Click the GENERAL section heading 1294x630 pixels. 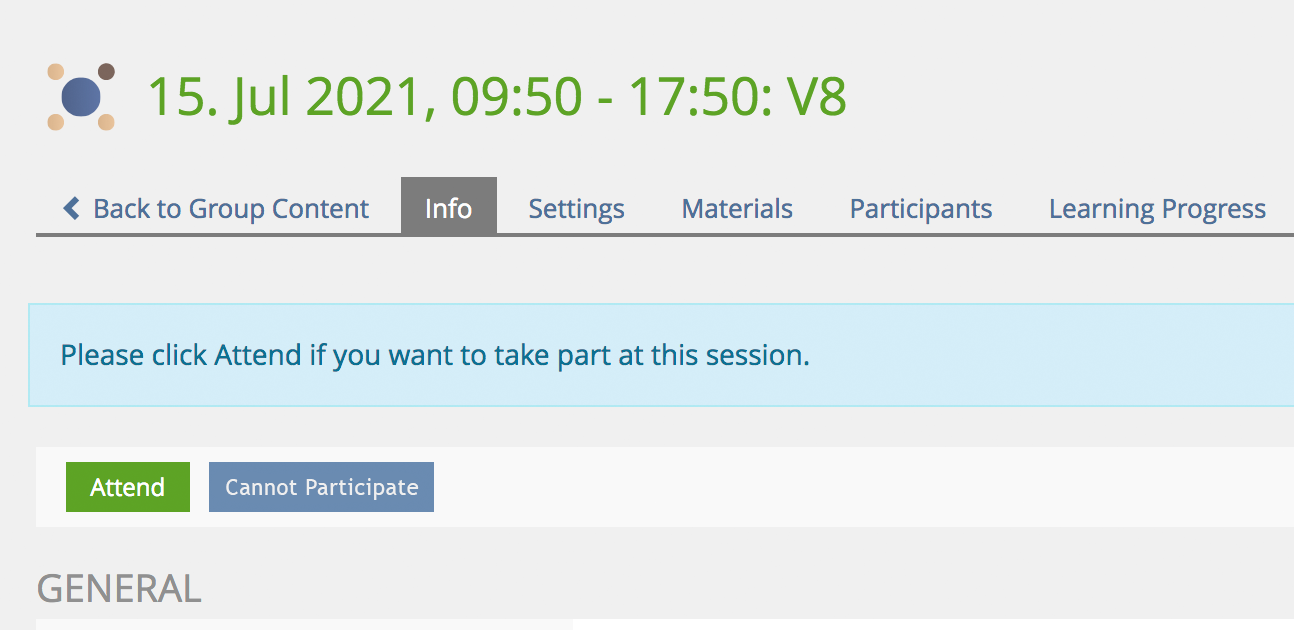click(119, 589)
